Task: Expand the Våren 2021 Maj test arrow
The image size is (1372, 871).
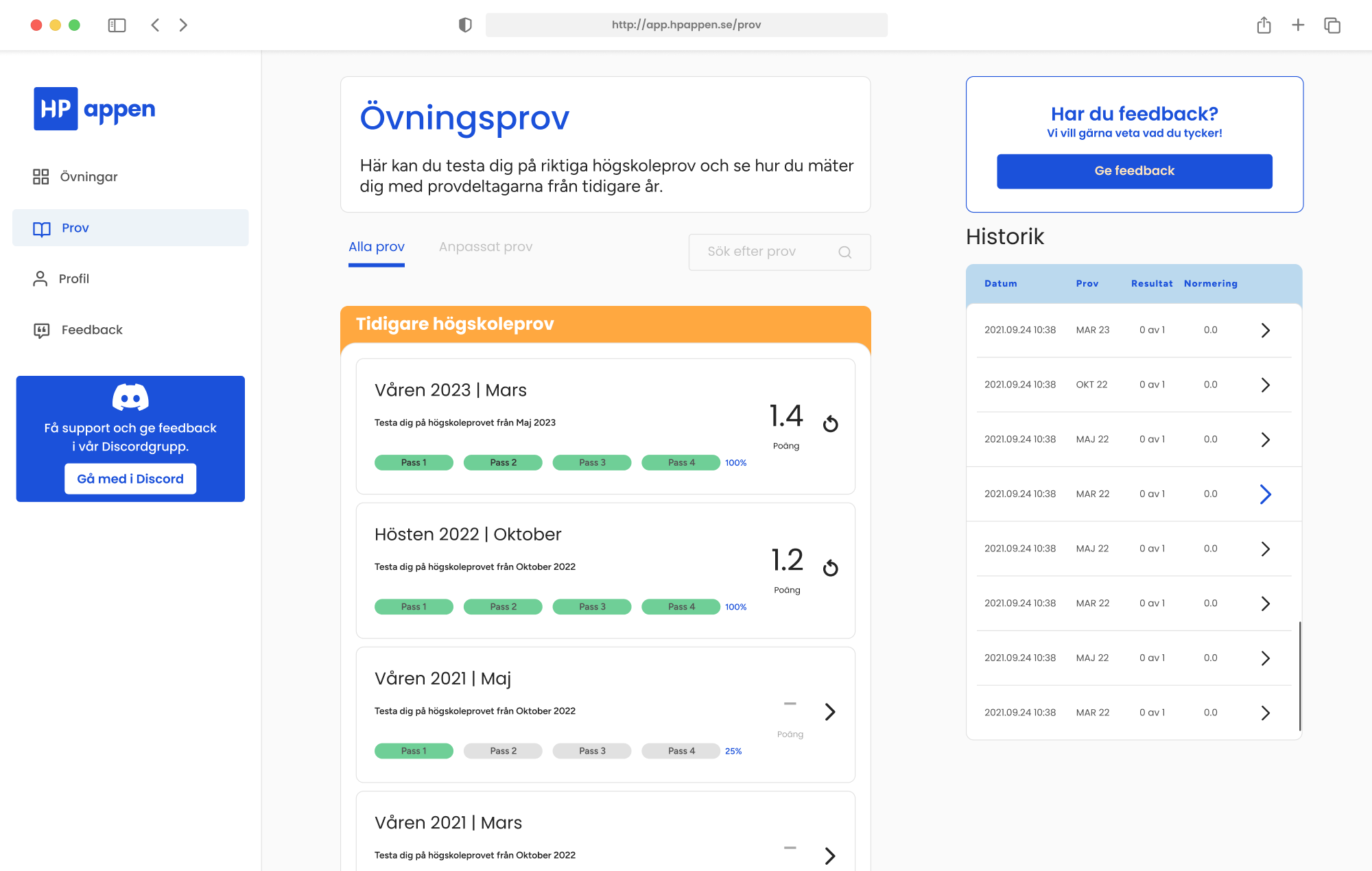Action: [830, 712]
